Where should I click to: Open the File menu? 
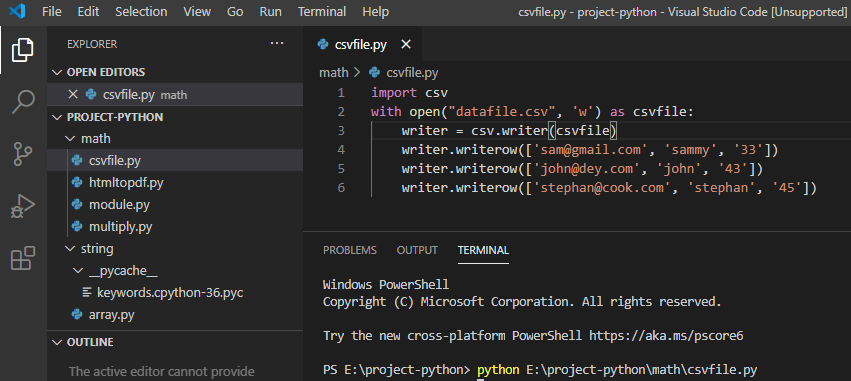(x=52, y=11)
